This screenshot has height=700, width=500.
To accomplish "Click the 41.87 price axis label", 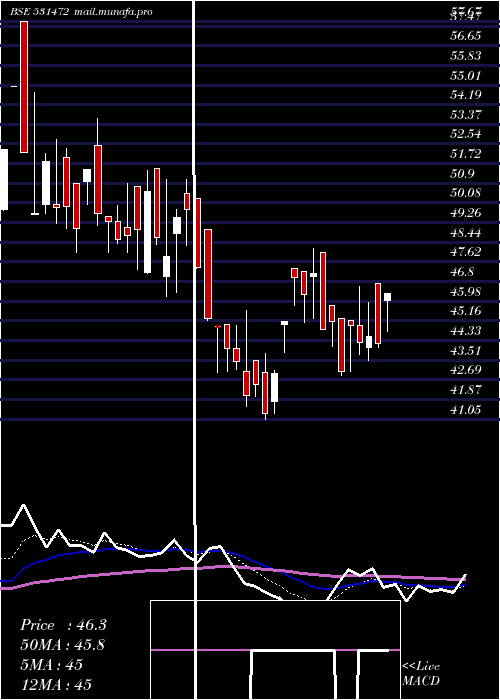I will pyautogui.click(x=466, y=390).
